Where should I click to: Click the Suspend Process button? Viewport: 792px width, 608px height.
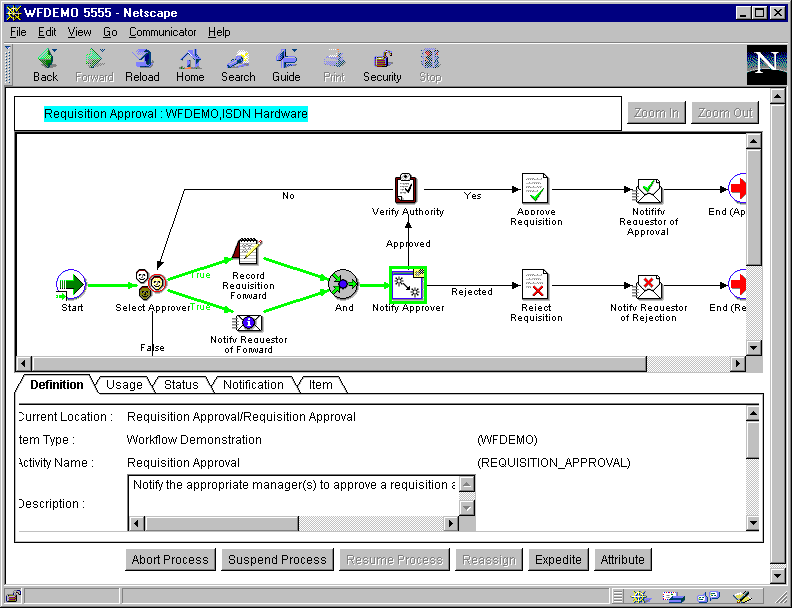tap(277, 560)
